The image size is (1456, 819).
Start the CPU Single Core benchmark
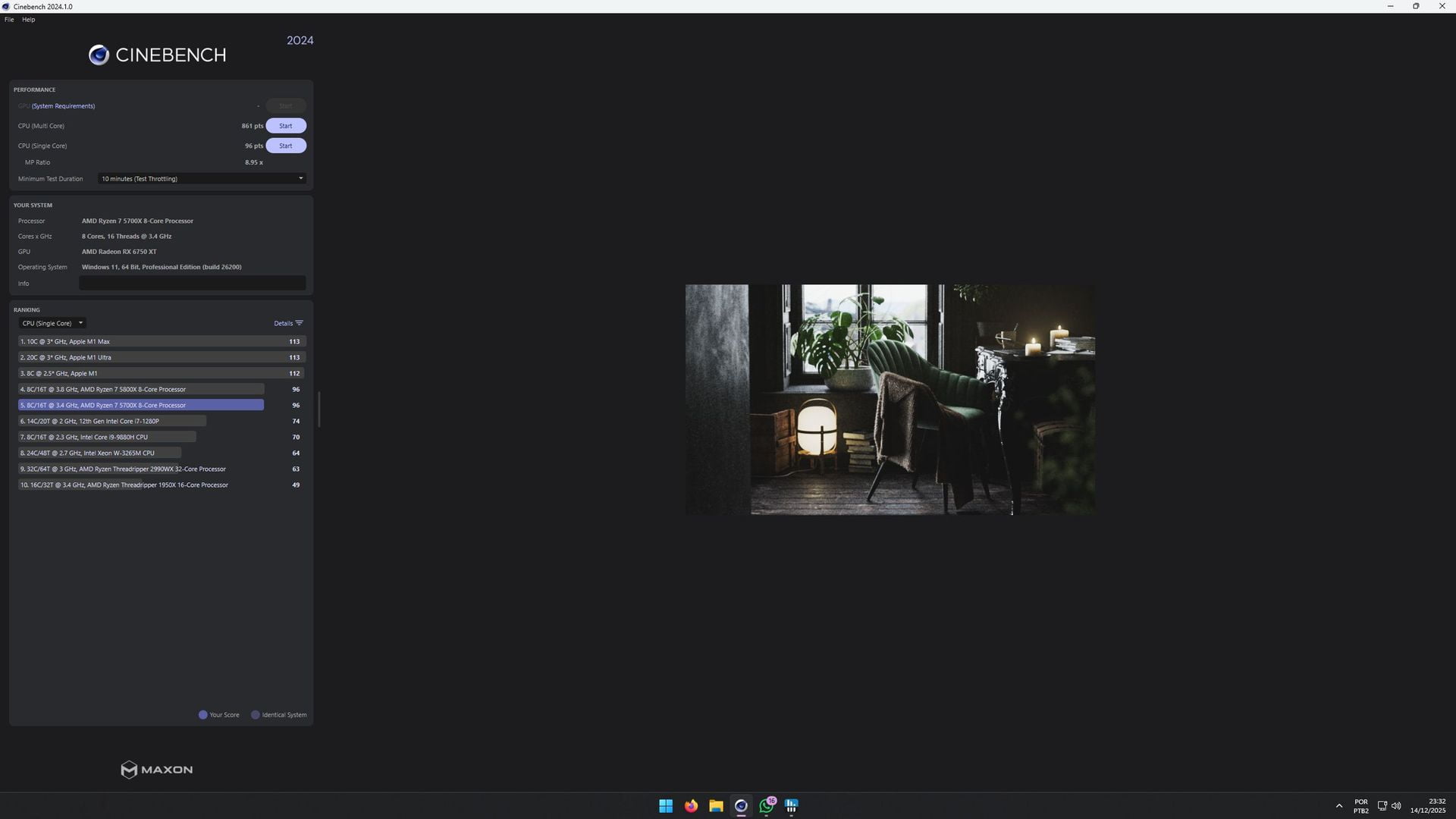(x=286, y=146)
